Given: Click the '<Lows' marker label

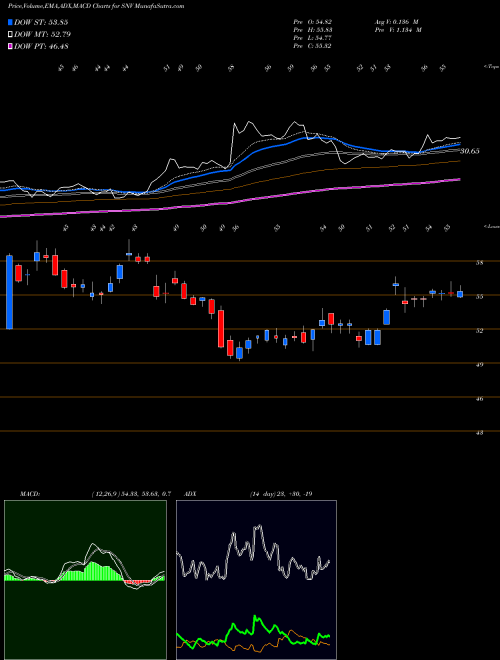Looking at the screenshot, I should pos(491,226).
